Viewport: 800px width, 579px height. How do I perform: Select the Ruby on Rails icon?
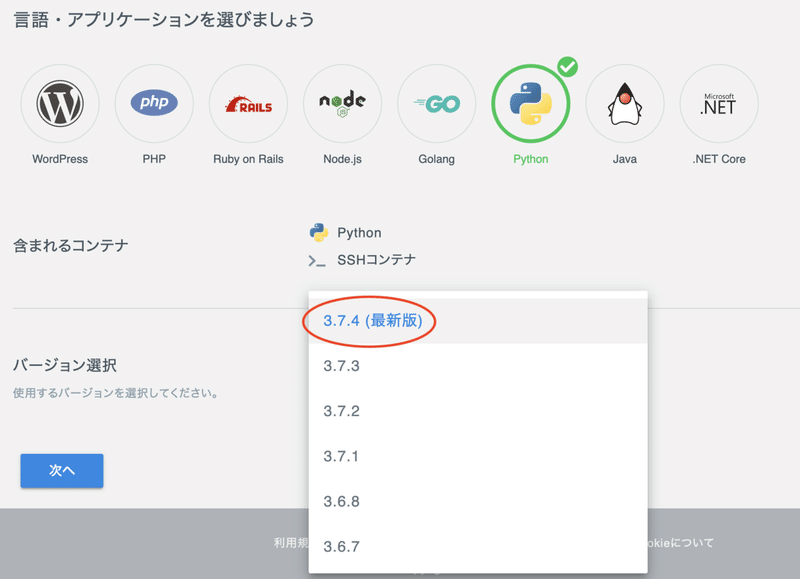click(248, 103)
